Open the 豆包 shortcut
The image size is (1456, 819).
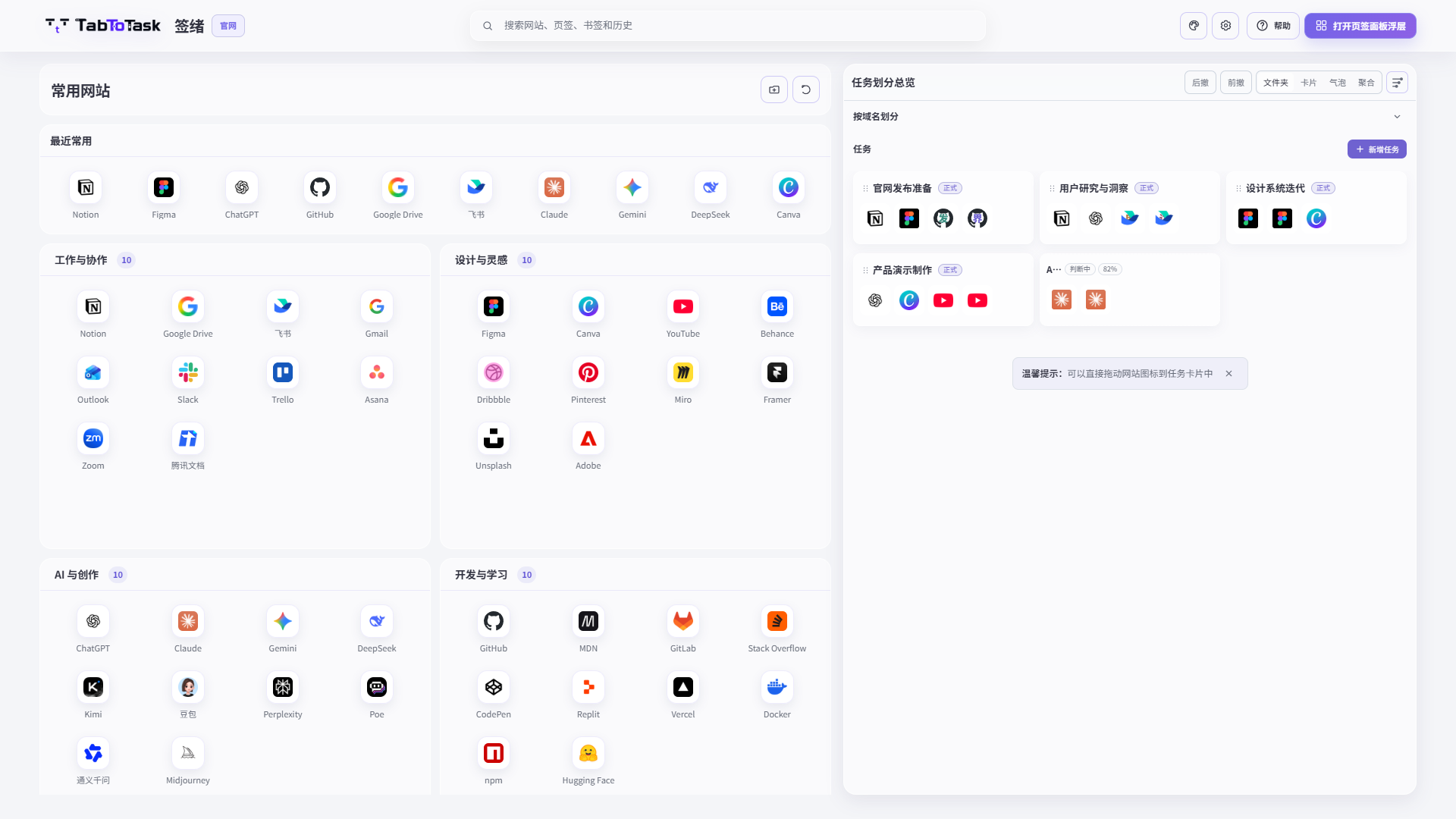[x=188, y=687]
